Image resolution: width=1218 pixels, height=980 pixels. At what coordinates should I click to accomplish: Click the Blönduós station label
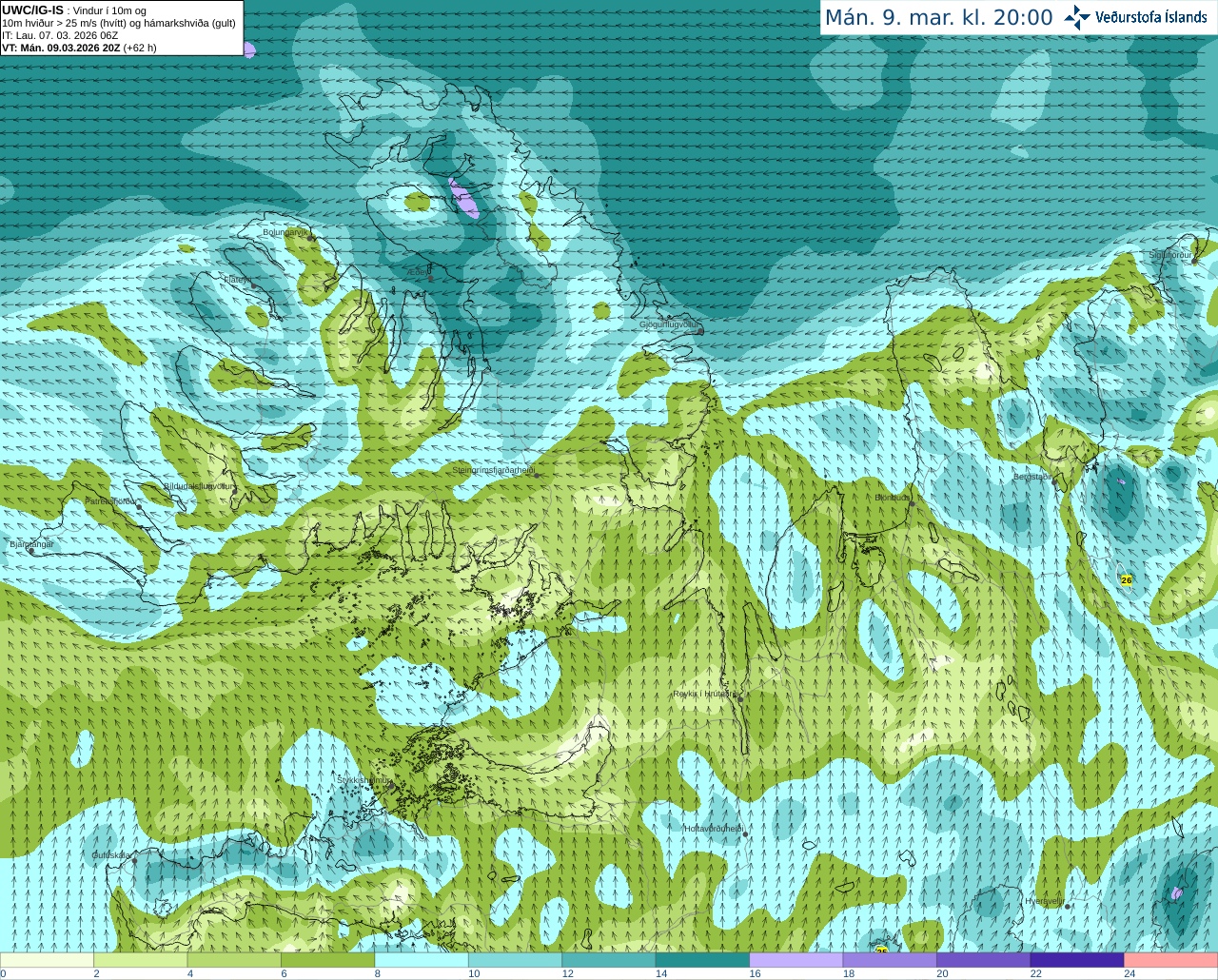coord(893,498)
